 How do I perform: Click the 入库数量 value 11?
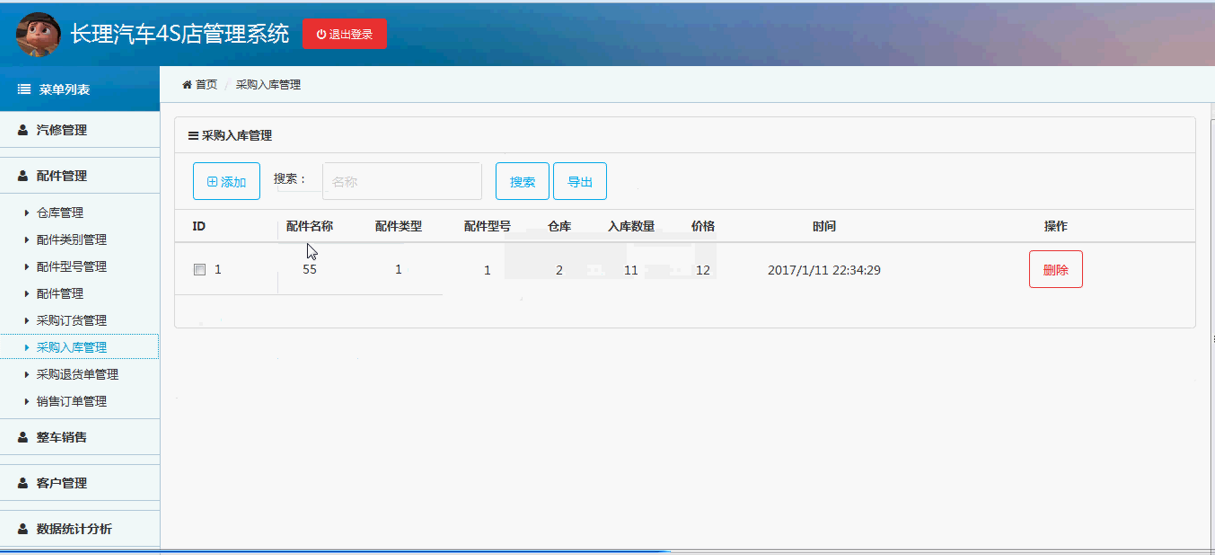click(631, 270)
